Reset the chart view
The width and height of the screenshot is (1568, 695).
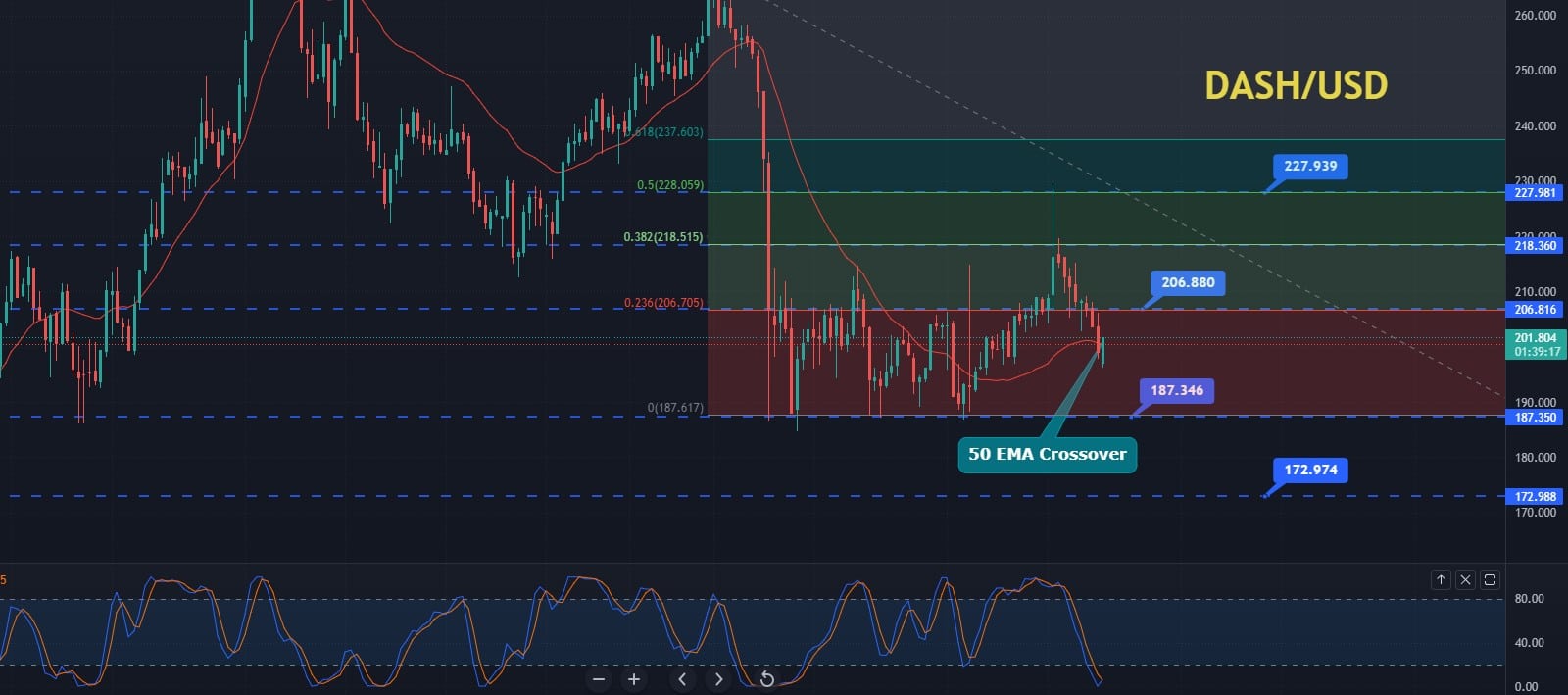tap(767, 679)
